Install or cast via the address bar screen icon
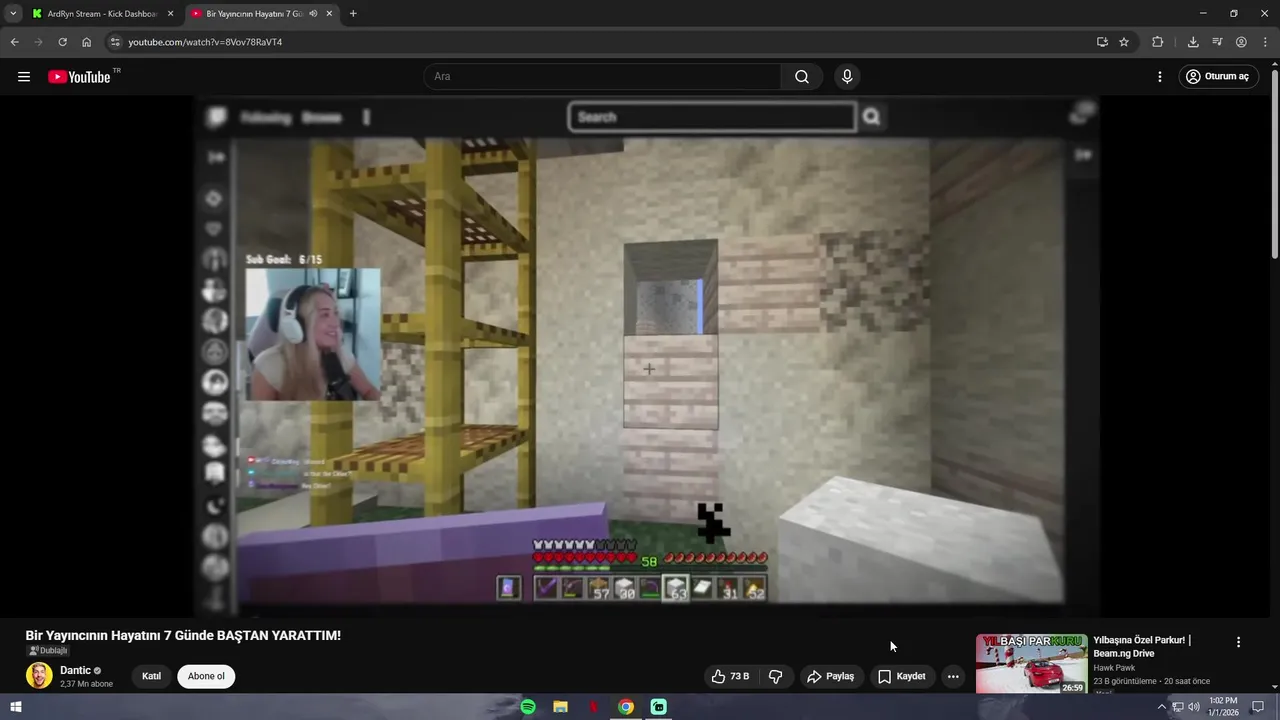 click(x=1102, y=42)
